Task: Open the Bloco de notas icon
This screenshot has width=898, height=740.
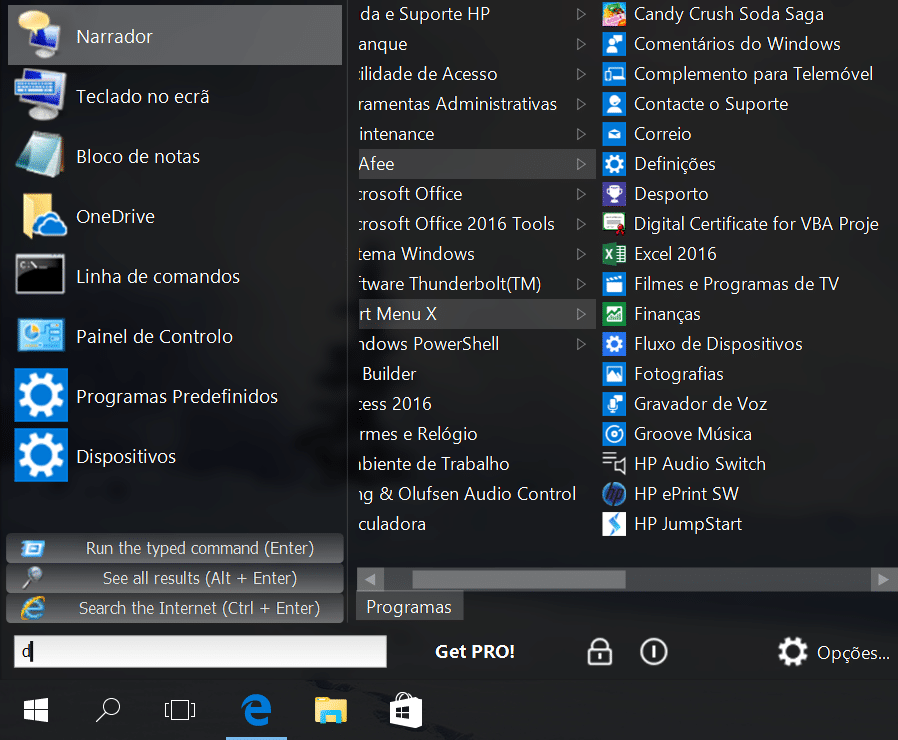Action: coord(40,156)
